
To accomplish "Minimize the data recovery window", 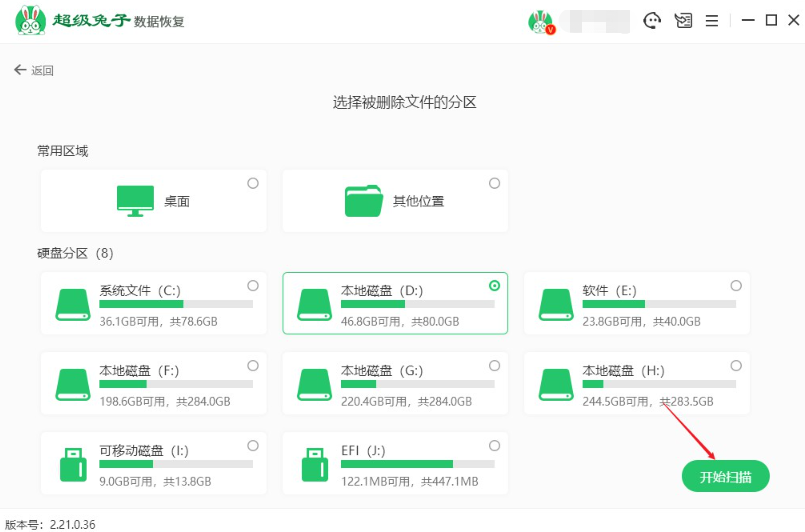I will pos(746,20).
